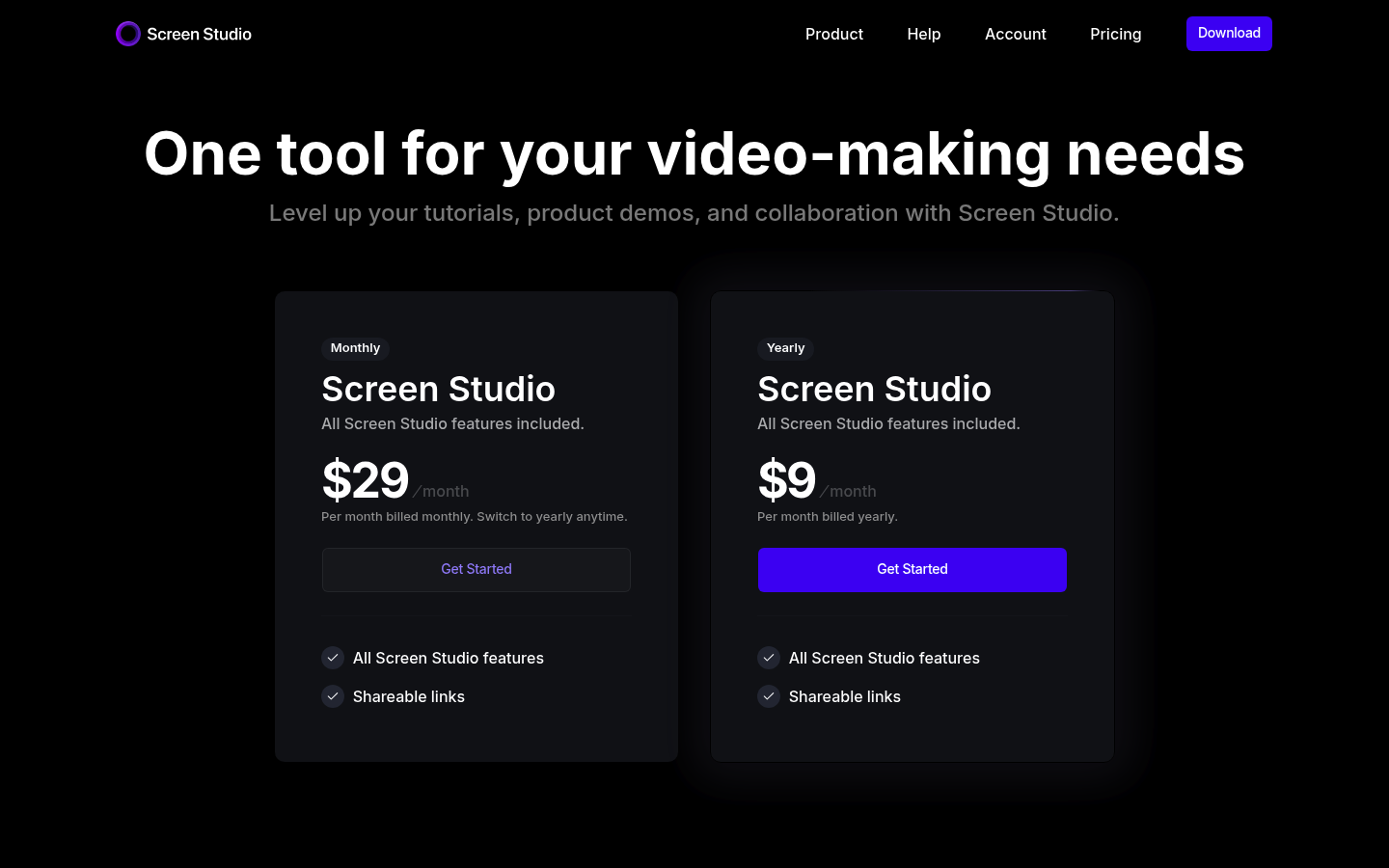1389x868 pixels.
Task: Click the Download button in header
Action: point(1229,34)
